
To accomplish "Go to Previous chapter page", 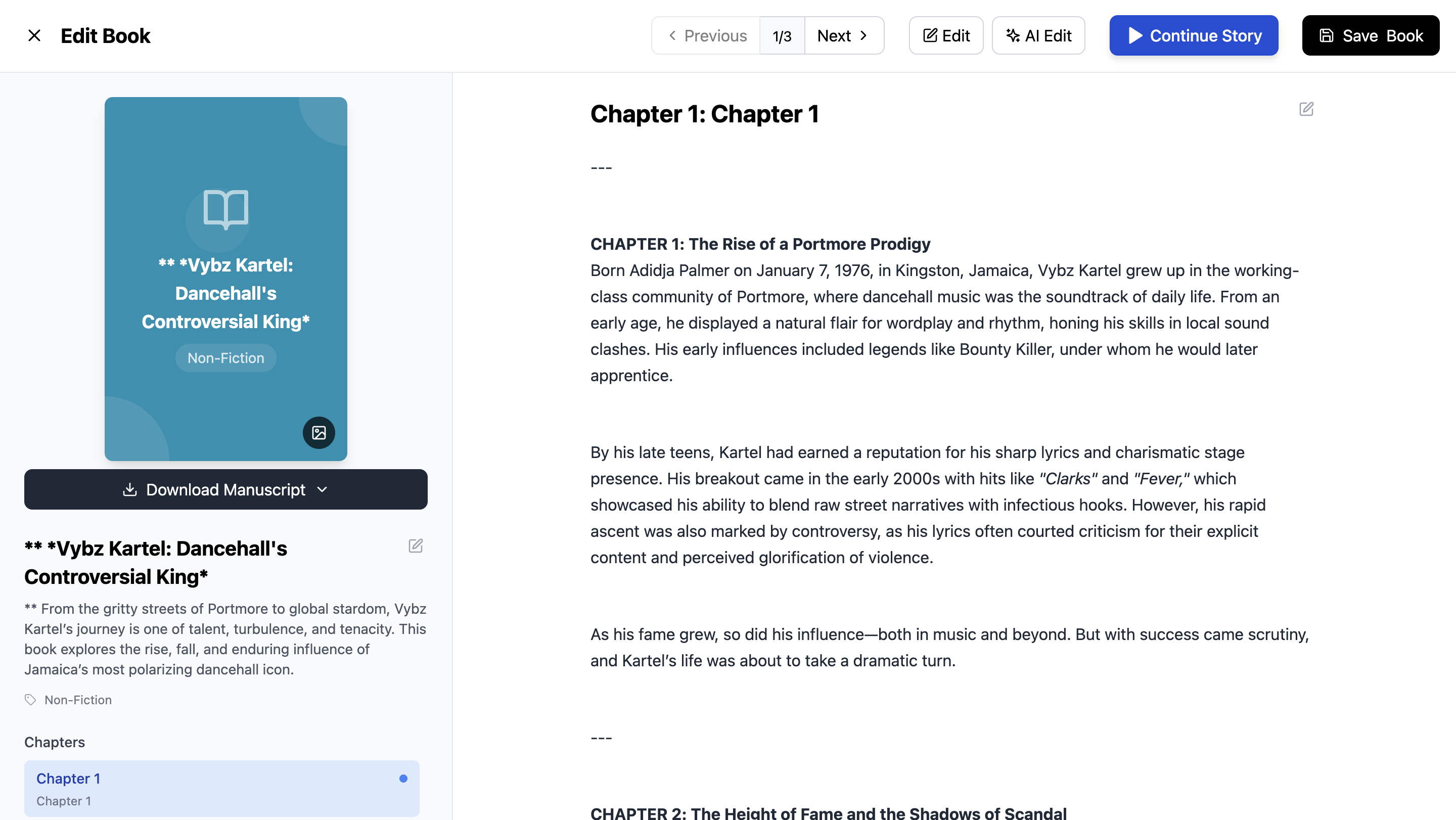I will (706, 35).
